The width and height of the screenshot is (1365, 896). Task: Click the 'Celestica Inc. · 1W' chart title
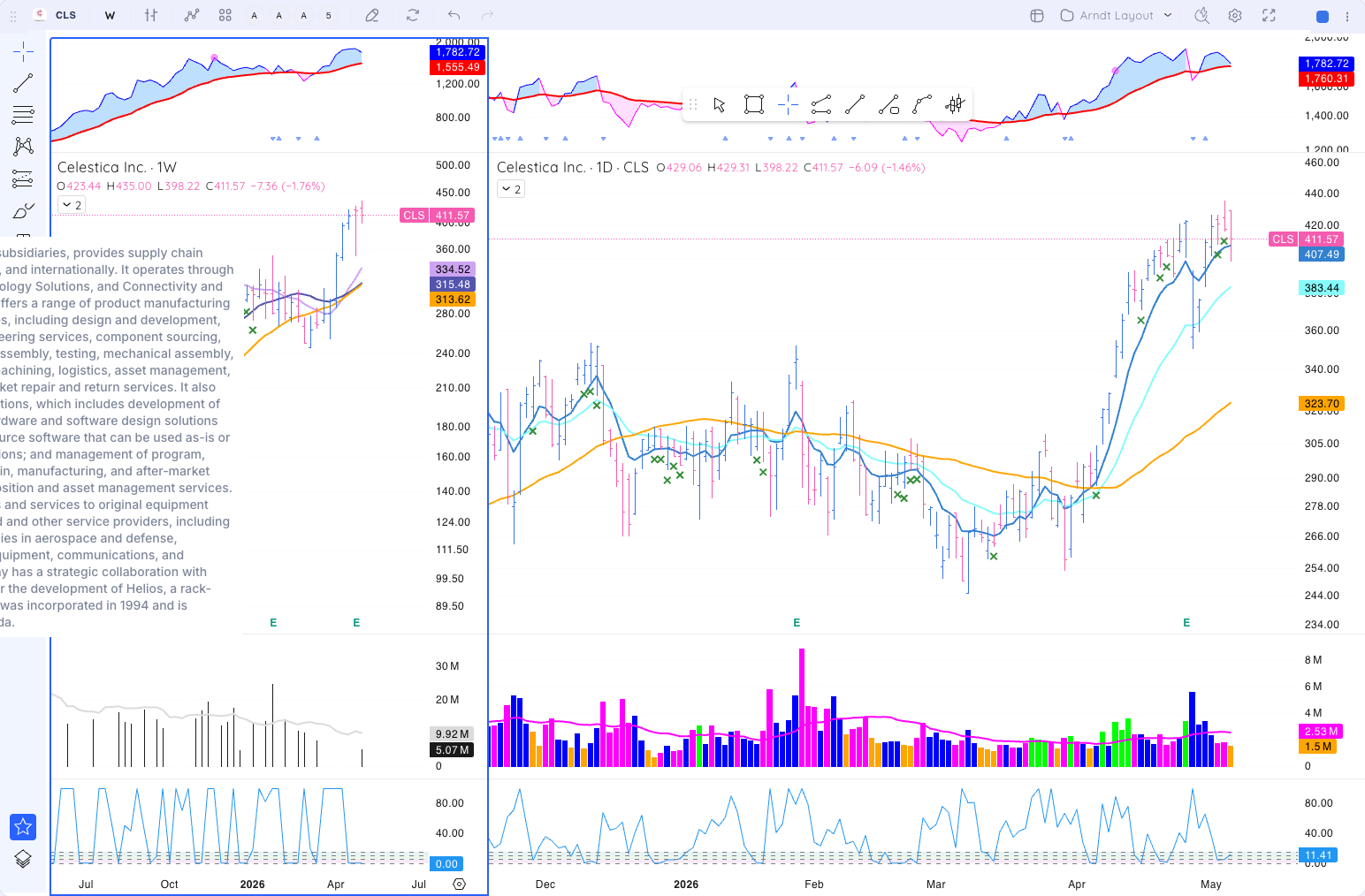click(x=117, y=167)
